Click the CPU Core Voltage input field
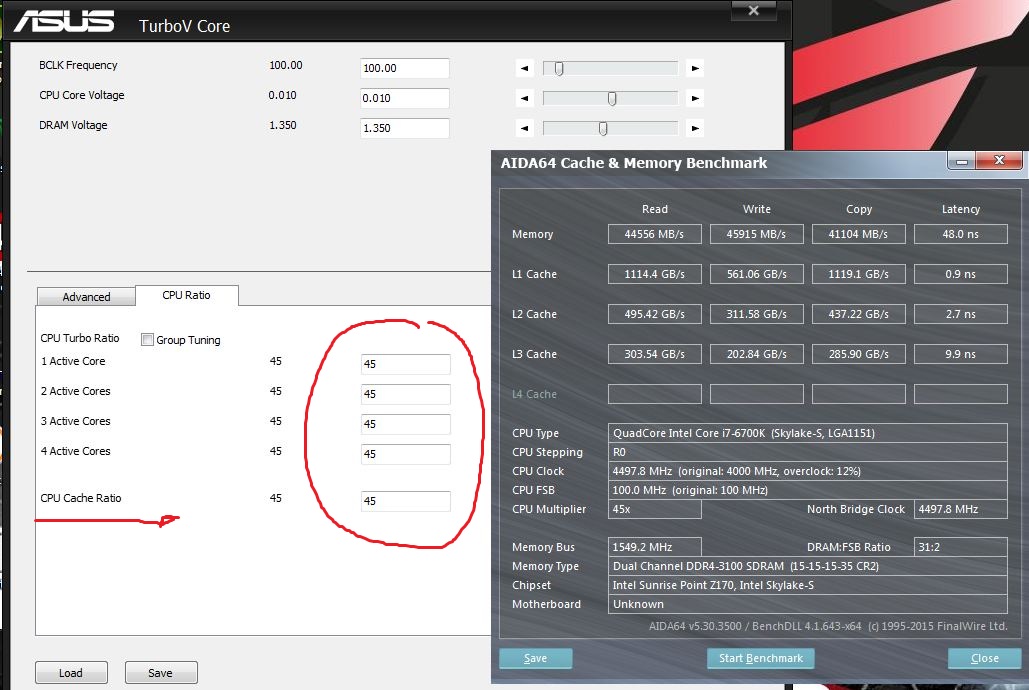The width and height of the screenshot is (1029, 690). click(x=405, y=98)
